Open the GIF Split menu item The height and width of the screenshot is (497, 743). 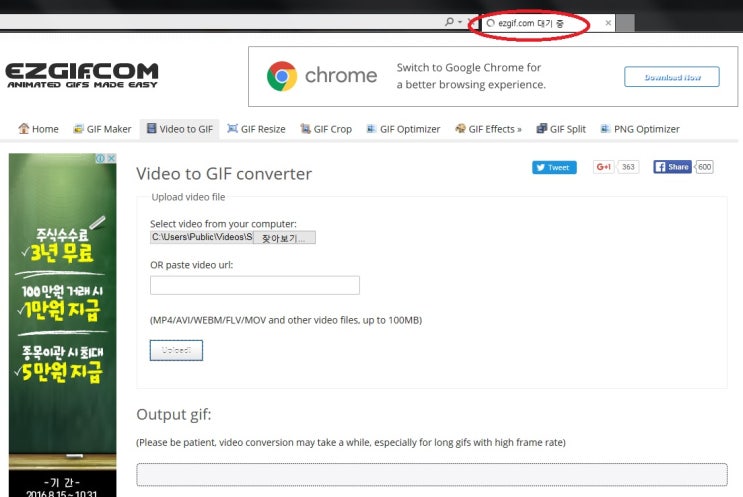tap(561, 129)
